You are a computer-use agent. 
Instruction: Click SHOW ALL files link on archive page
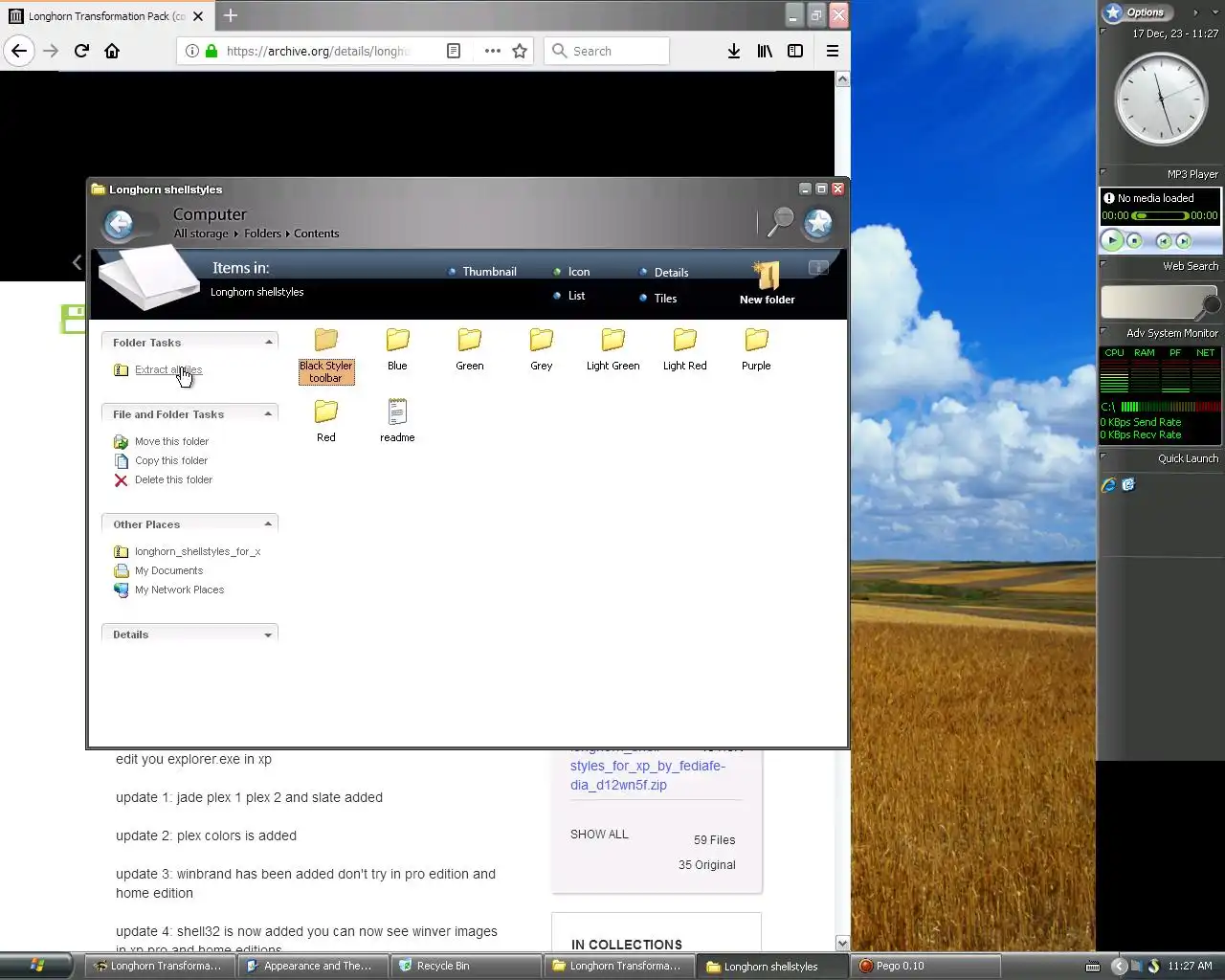pos(599,835)
